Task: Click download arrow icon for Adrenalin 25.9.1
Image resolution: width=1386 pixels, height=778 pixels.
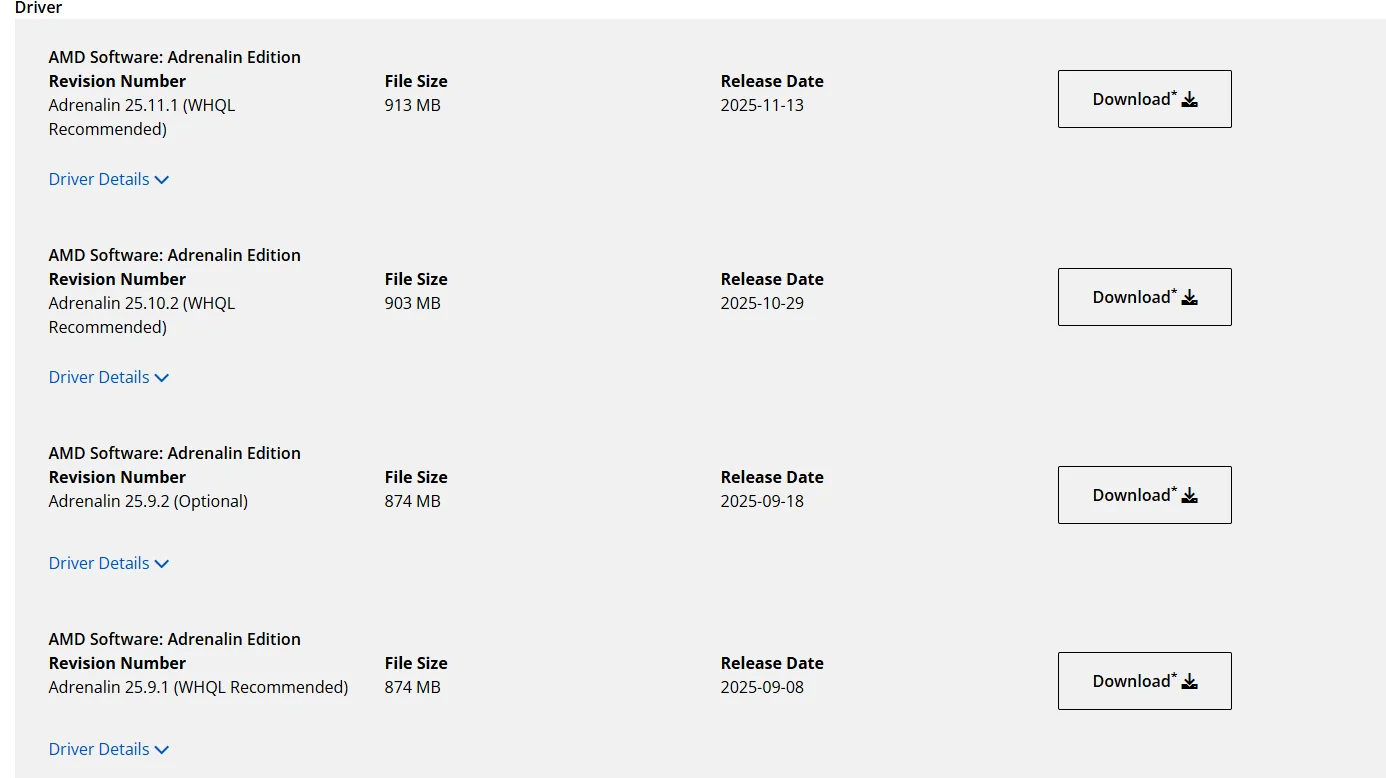Action: (1190, 682)
